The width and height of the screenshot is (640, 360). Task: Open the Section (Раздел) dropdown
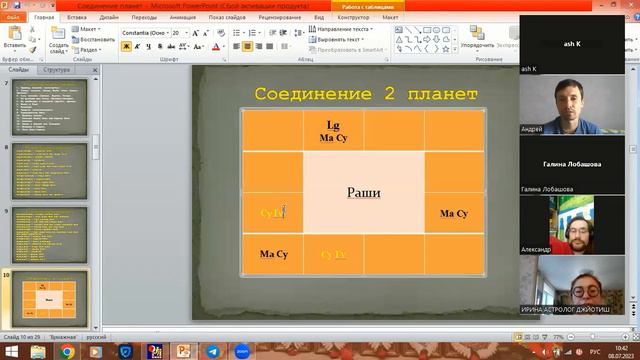pyautogui.click(x=87, y=50)
